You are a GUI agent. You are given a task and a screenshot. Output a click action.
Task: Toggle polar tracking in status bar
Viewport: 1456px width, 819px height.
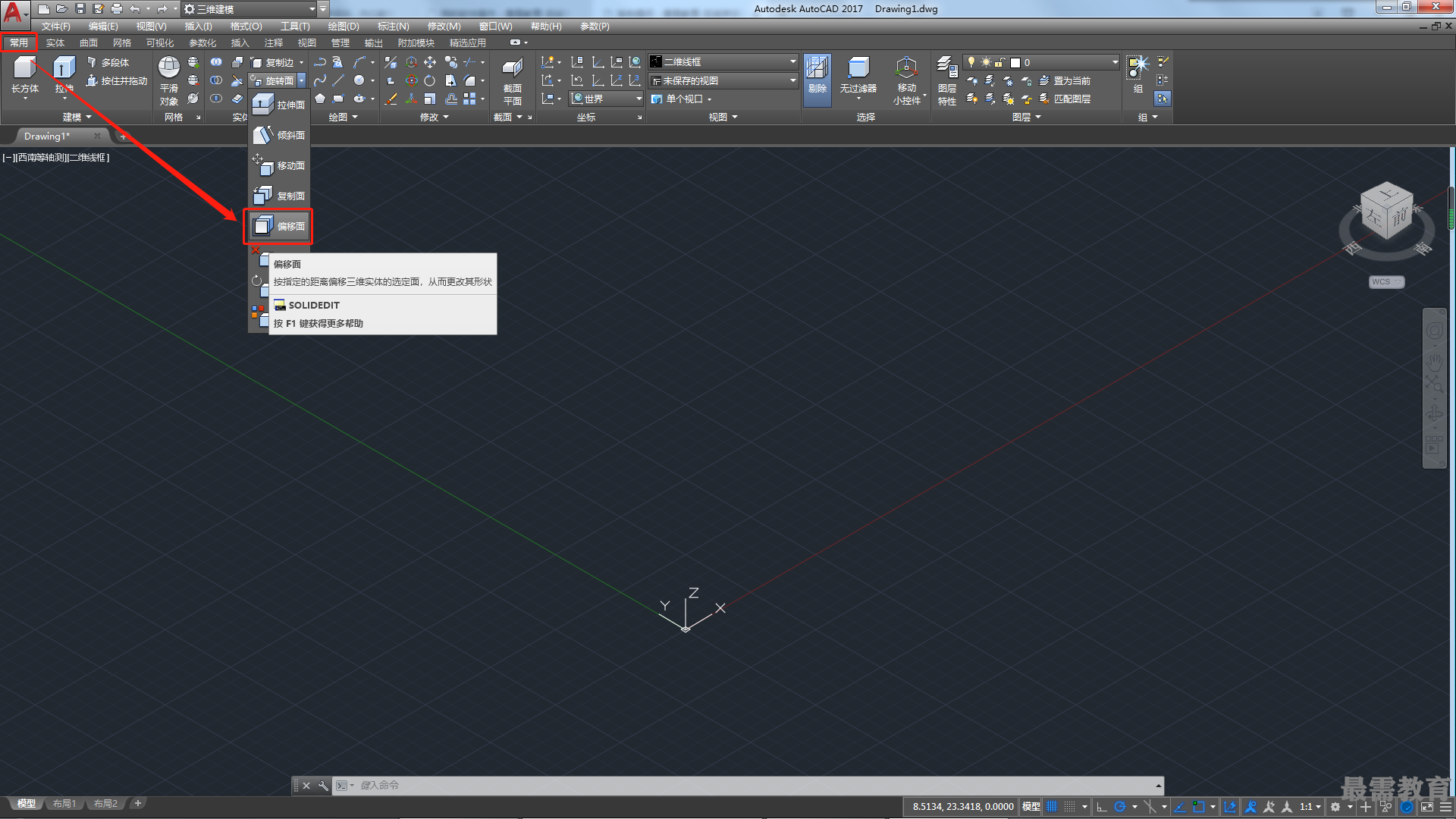pyautogui.click(x=1120, y=807)
